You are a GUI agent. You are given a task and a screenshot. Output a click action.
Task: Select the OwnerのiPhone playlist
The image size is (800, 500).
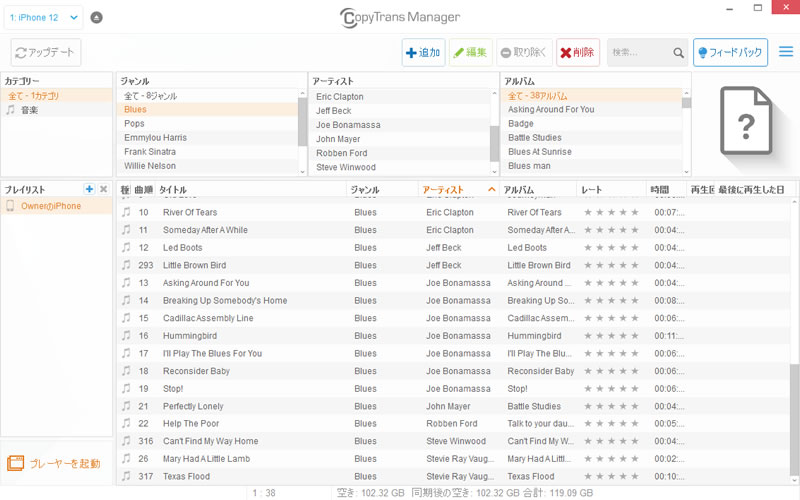(56, 206)
